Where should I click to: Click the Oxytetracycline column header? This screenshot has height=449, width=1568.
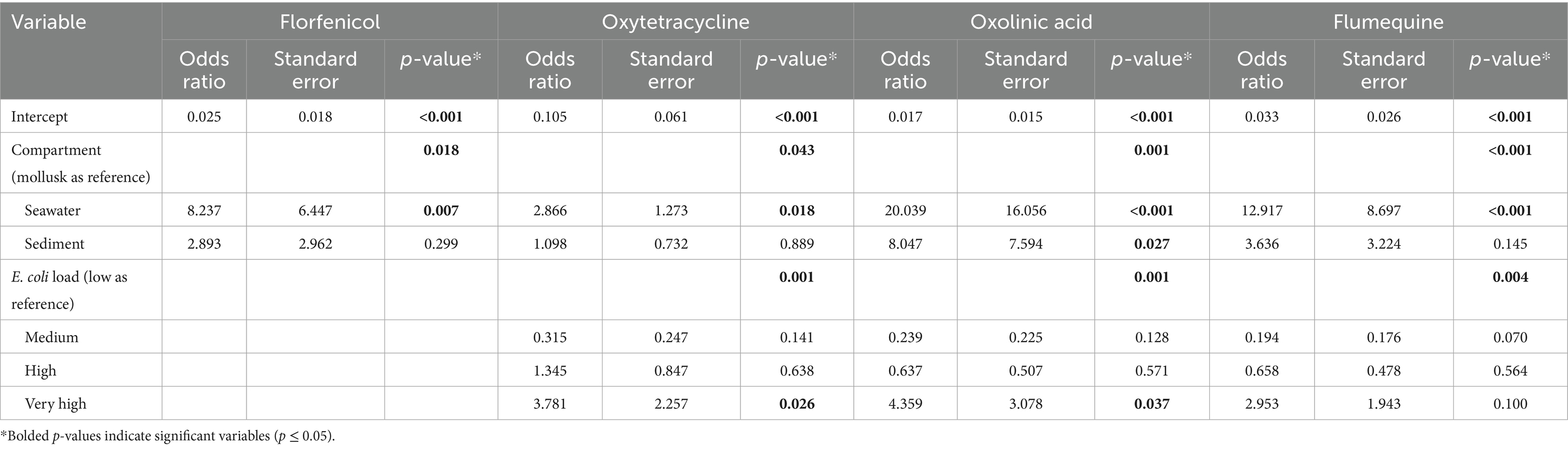pos(675,22)
